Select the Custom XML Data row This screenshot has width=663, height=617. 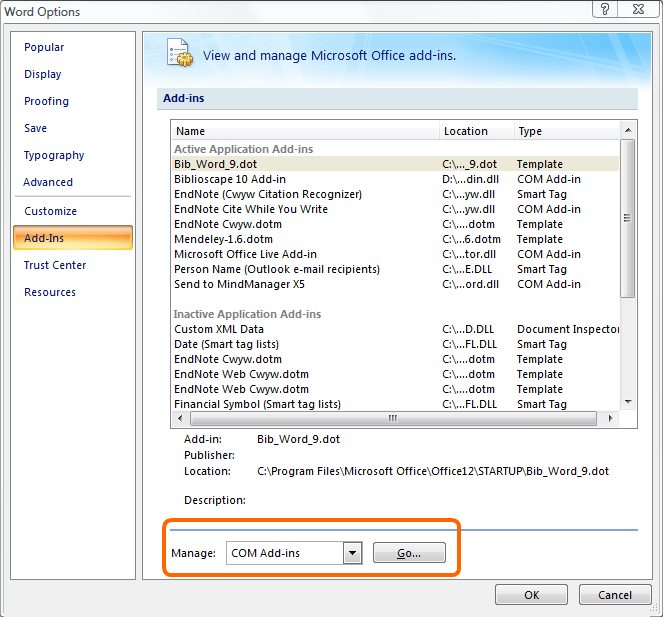(x=395, y=329)
